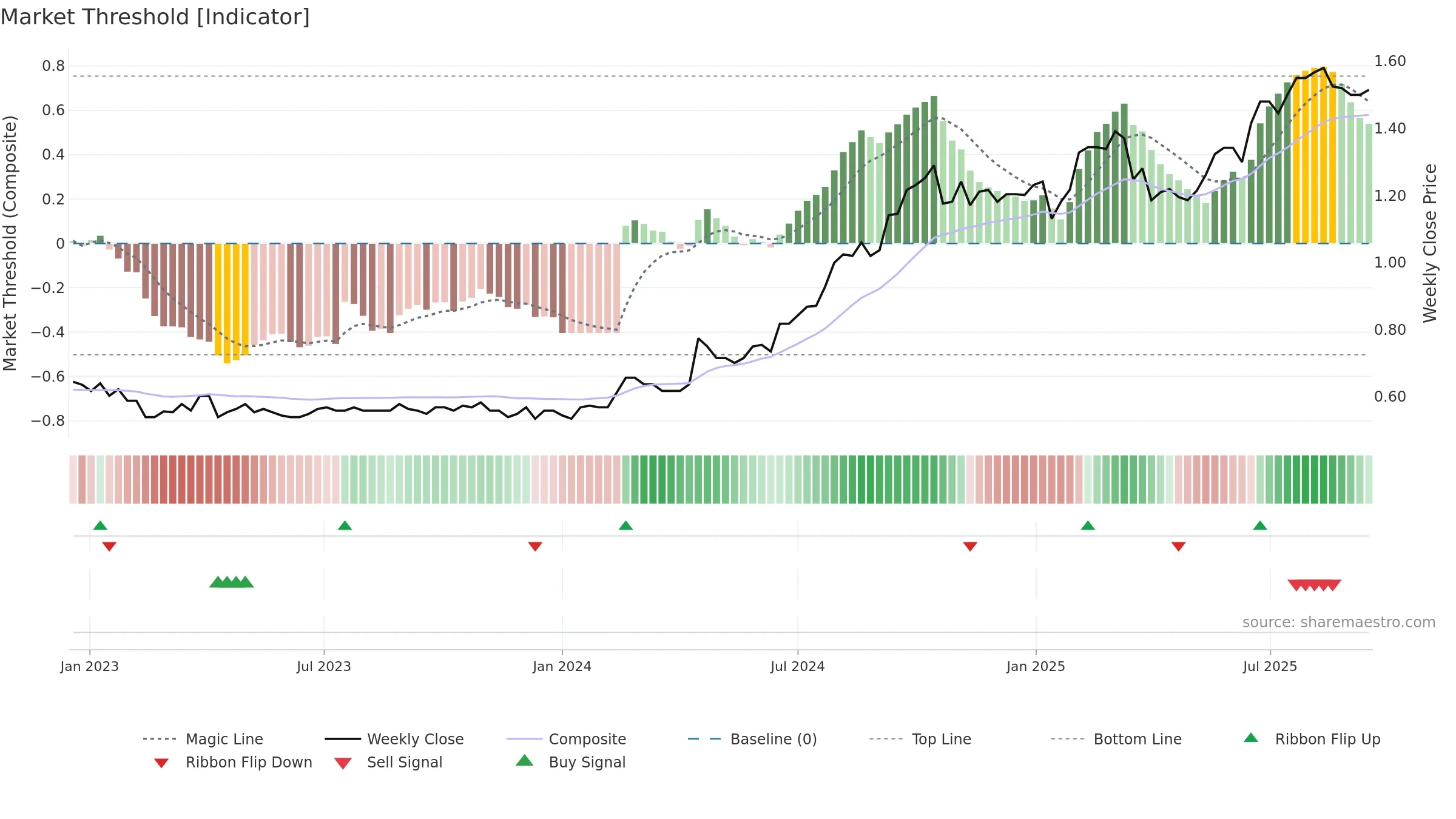Click the 0.2 left axis tick label

point(53,199)
